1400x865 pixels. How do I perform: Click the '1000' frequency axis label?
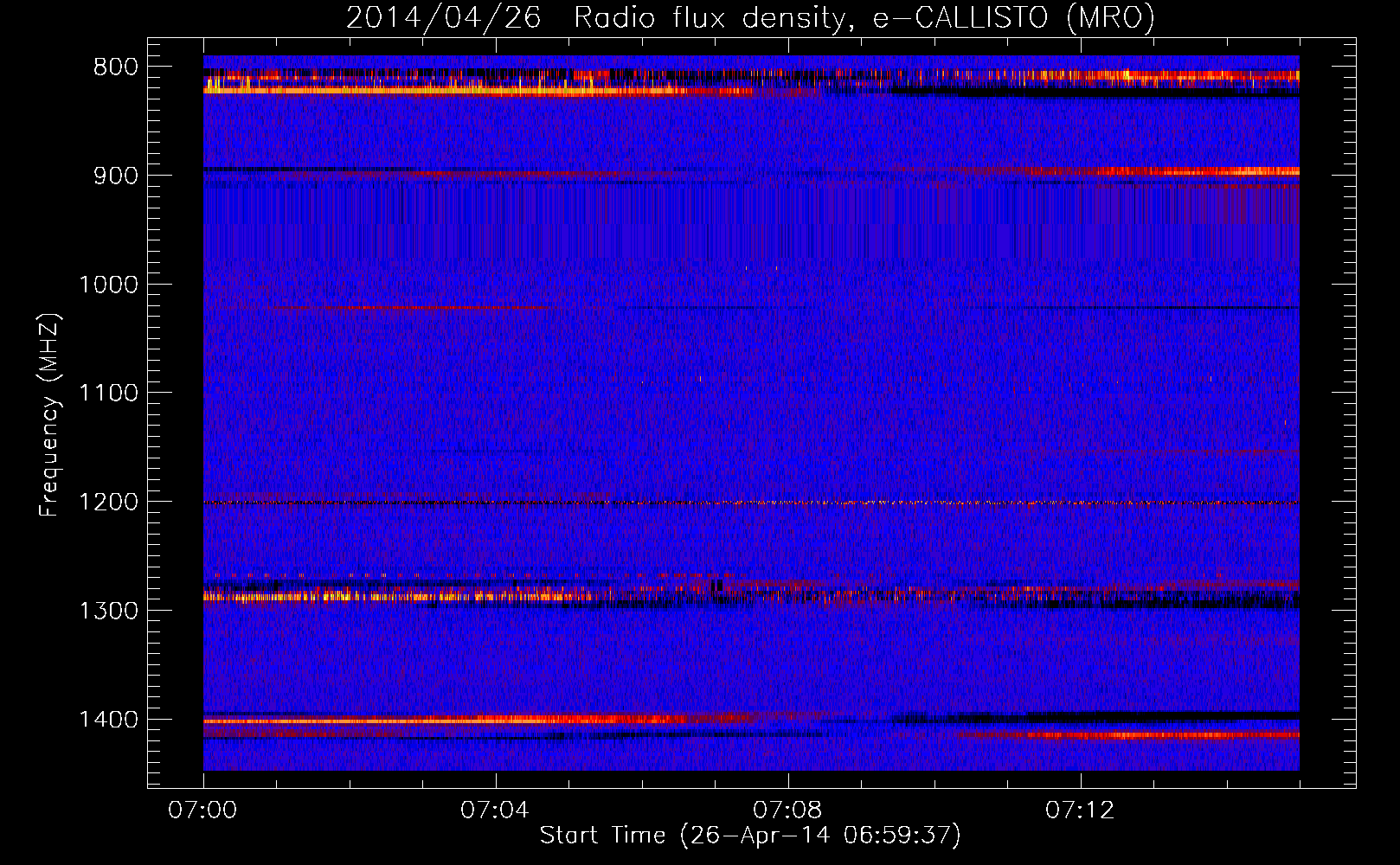108,285
